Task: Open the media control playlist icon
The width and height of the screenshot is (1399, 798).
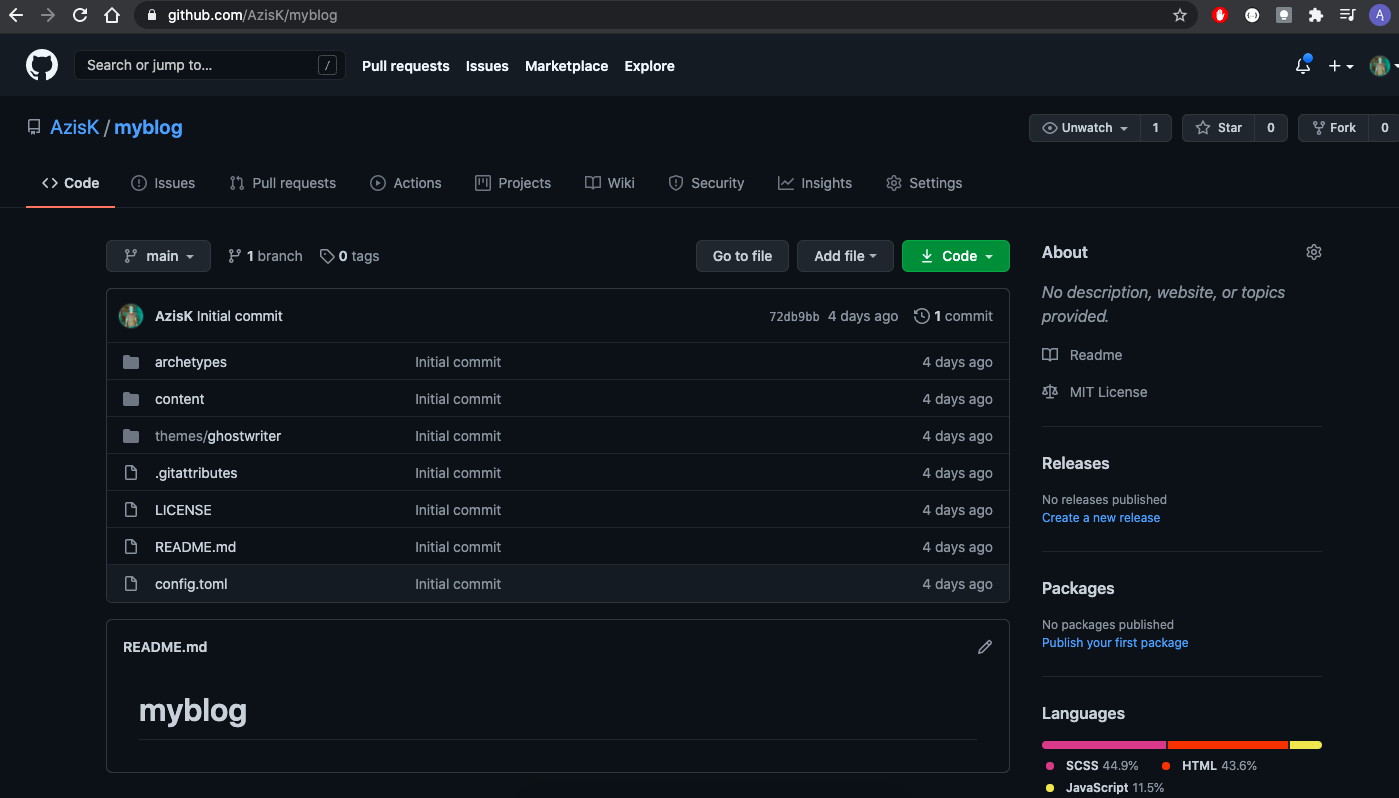Action: pos(1348,15)
